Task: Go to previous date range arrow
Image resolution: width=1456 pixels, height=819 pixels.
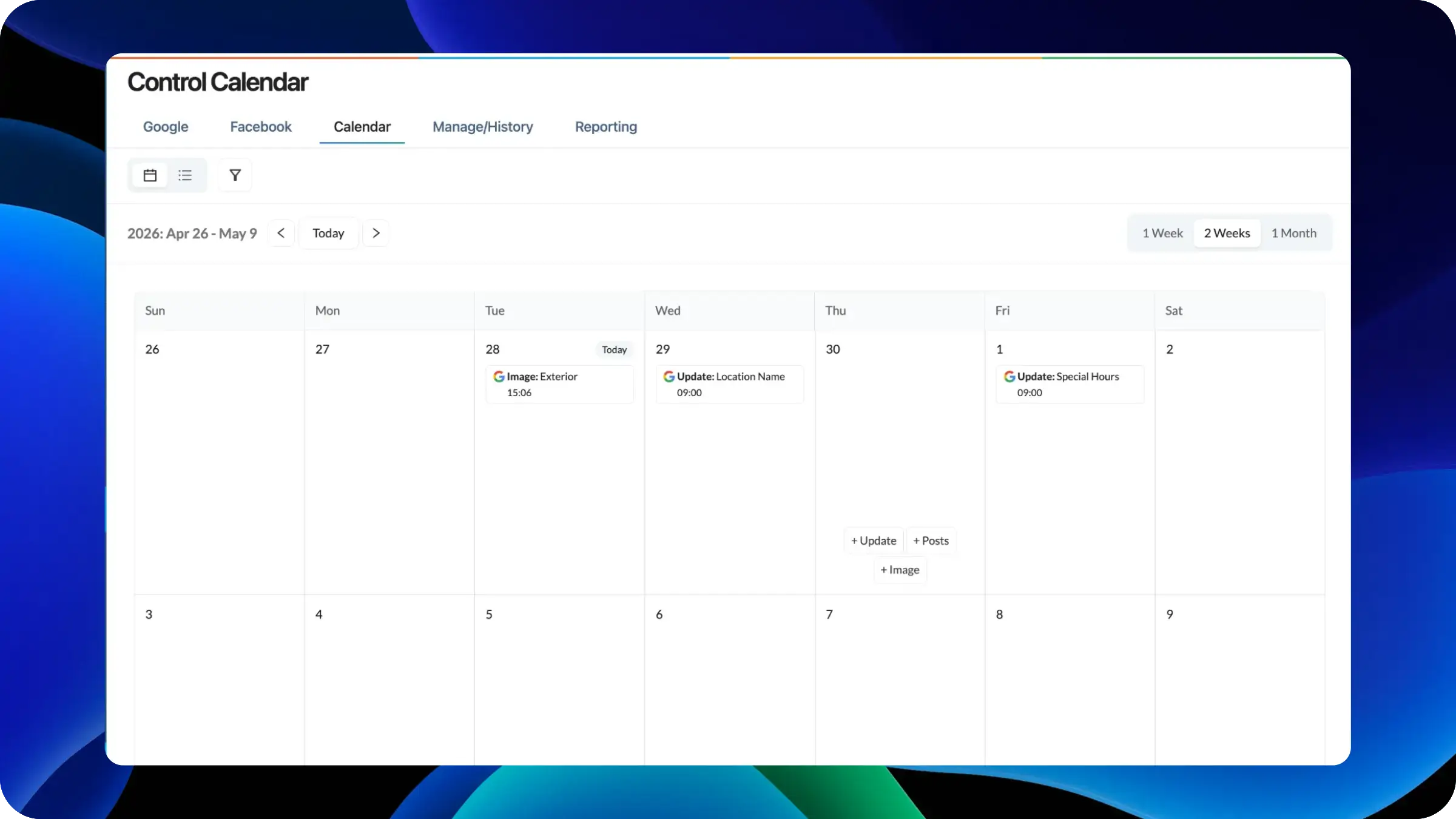Action: click(281, 233)
